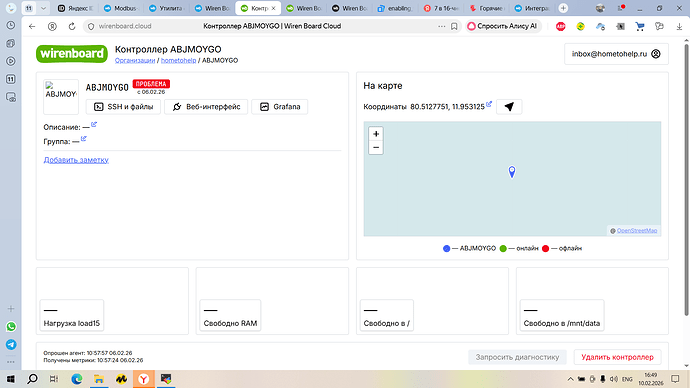Image resolution: width=690 pixels, height=388 pixels.
Task: Open the shopping cart extension icon
Action: [640, 26]
